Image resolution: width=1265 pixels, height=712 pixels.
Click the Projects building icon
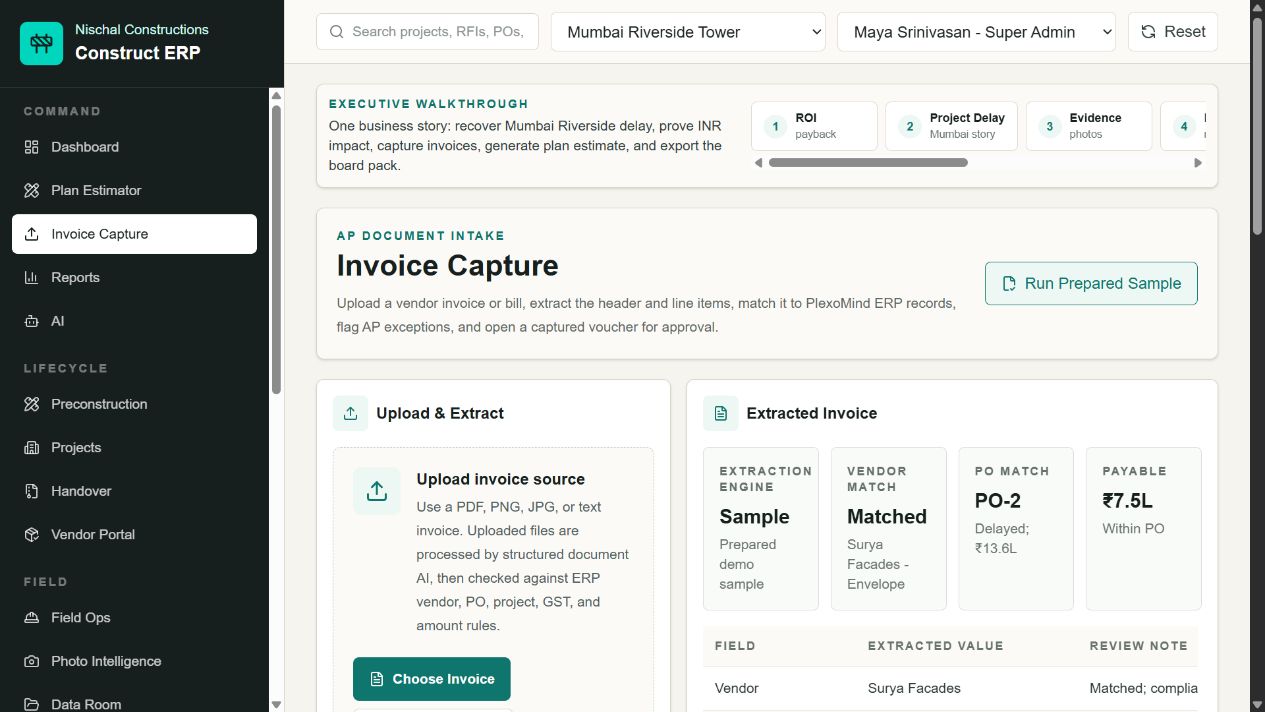coord(31,447)
